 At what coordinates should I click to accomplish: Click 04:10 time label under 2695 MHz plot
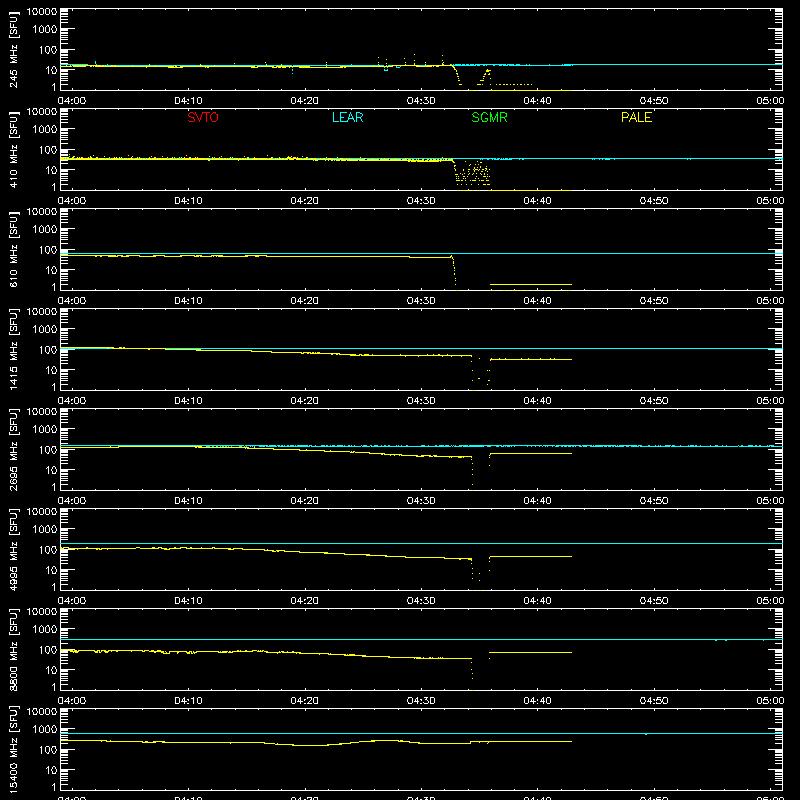point(188,501)
